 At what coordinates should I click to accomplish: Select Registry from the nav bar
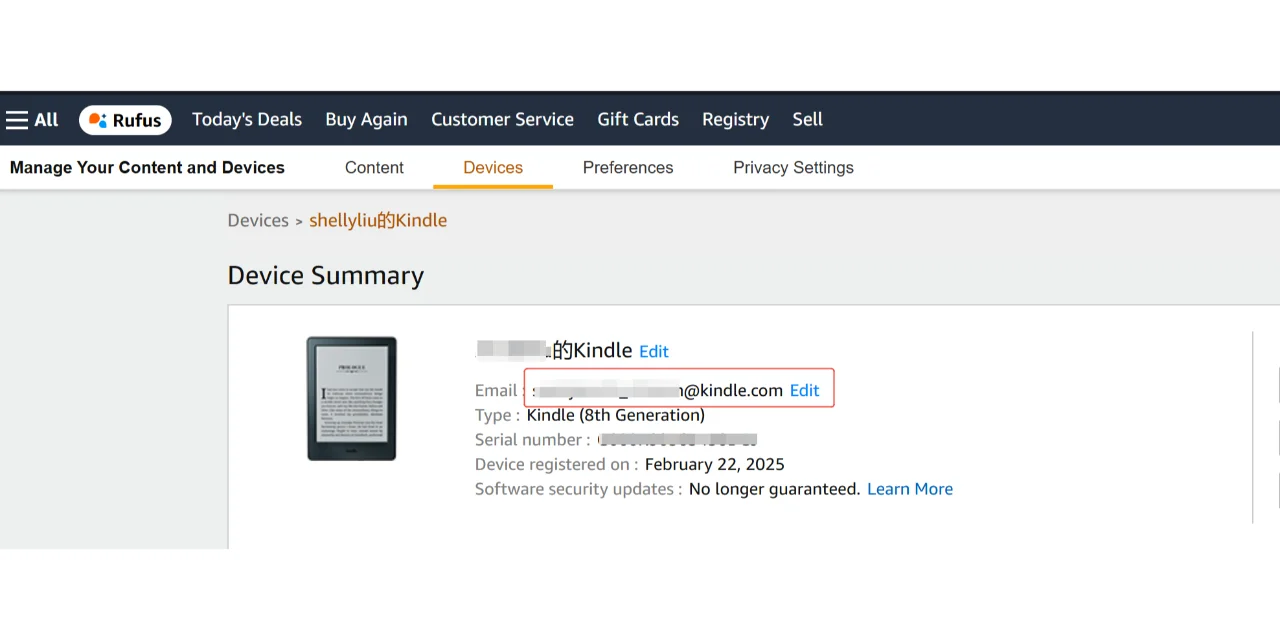[735, 120]
